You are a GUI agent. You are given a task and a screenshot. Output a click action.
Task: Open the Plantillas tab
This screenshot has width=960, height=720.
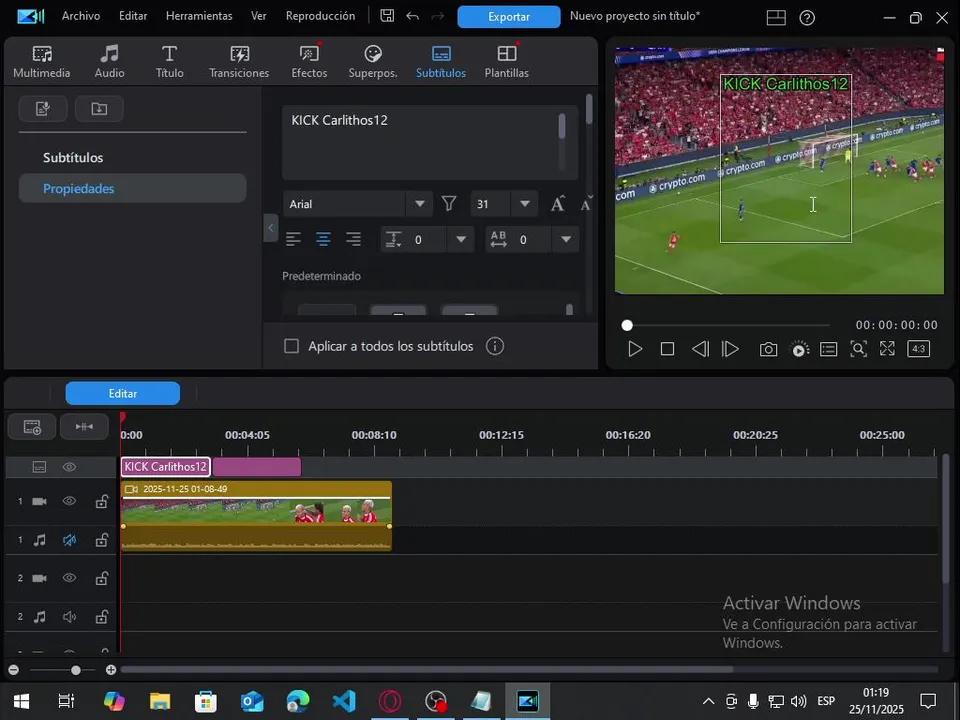[506, 62]
